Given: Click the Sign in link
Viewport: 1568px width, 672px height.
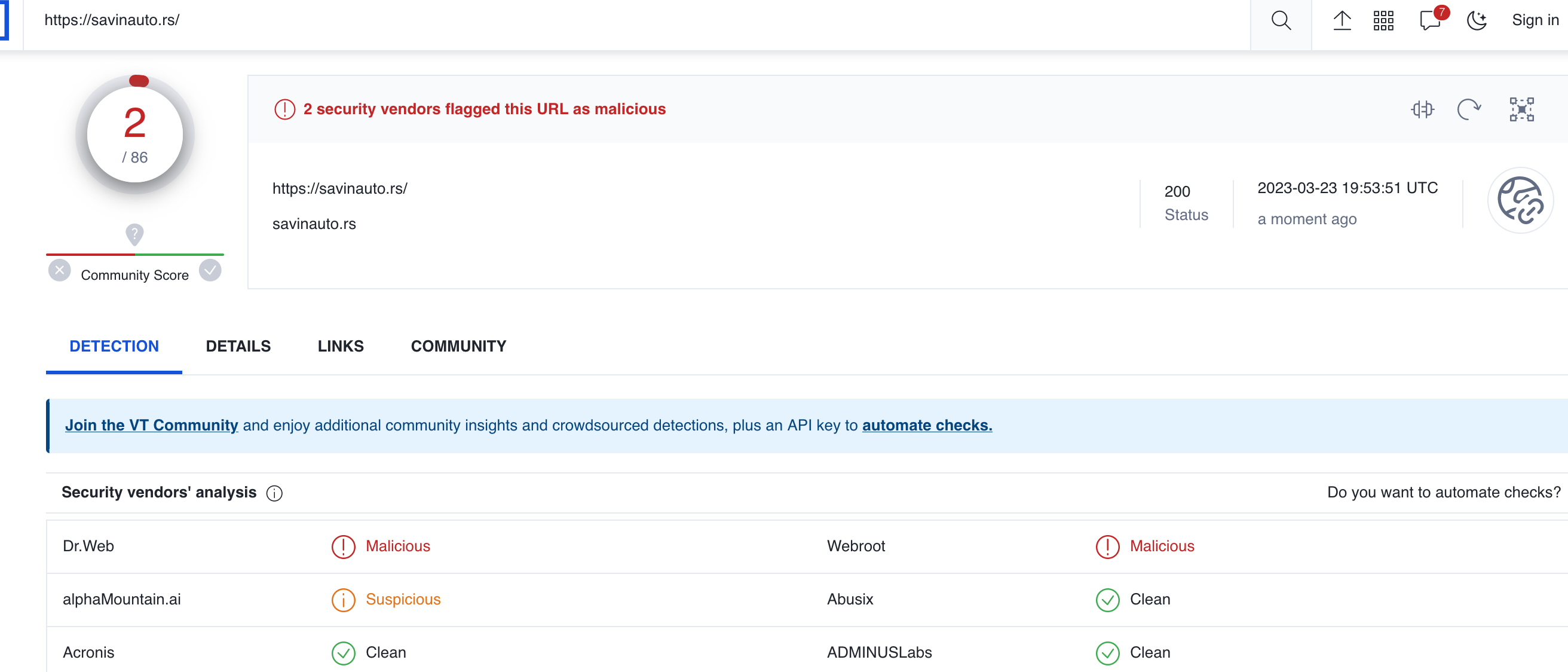Looking at the screenshot, I should tap(1535, 20).
